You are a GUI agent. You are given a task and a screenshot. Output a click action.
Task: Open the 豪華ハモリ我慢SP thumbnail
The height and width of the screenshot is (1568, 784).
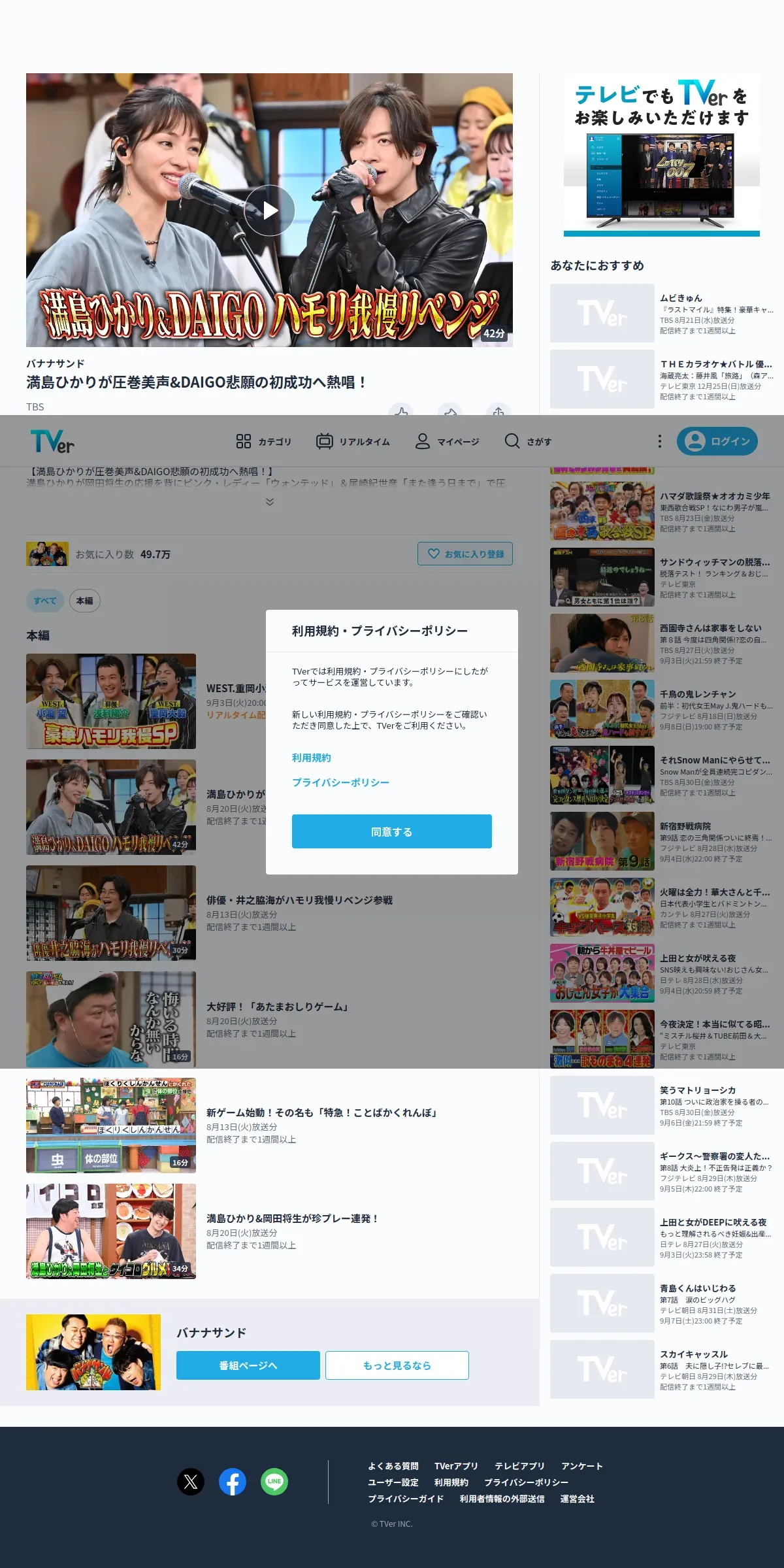tap(111, 701)
